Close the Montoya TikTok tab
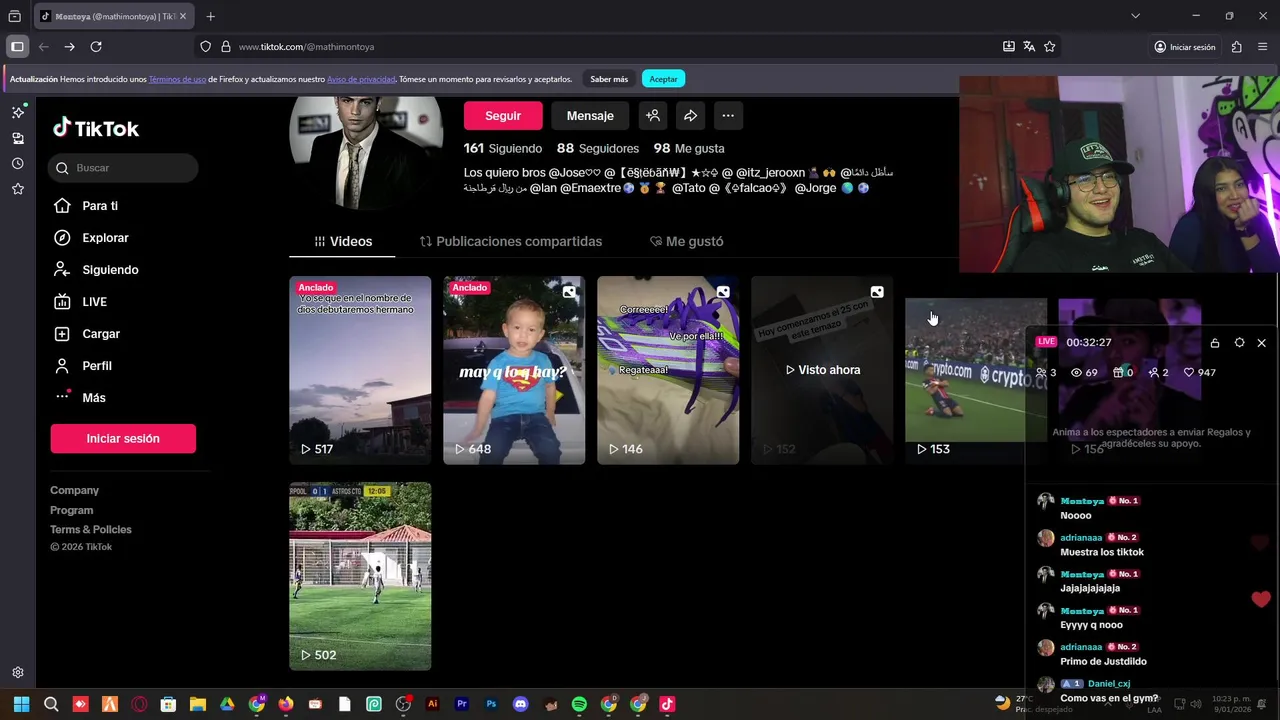This screenshot has height=720, width=1280. 183,16
